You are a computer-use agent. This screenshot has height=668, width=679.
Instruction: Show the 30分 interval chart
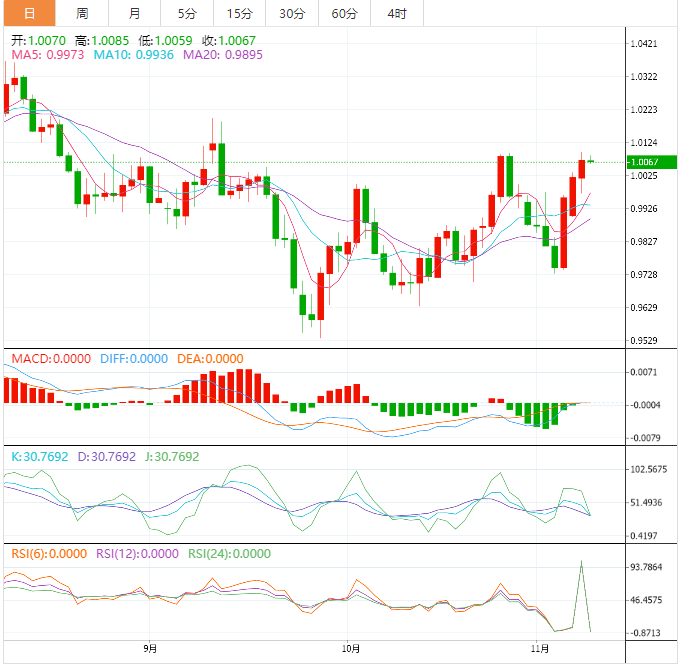click(x=292, y=13)
